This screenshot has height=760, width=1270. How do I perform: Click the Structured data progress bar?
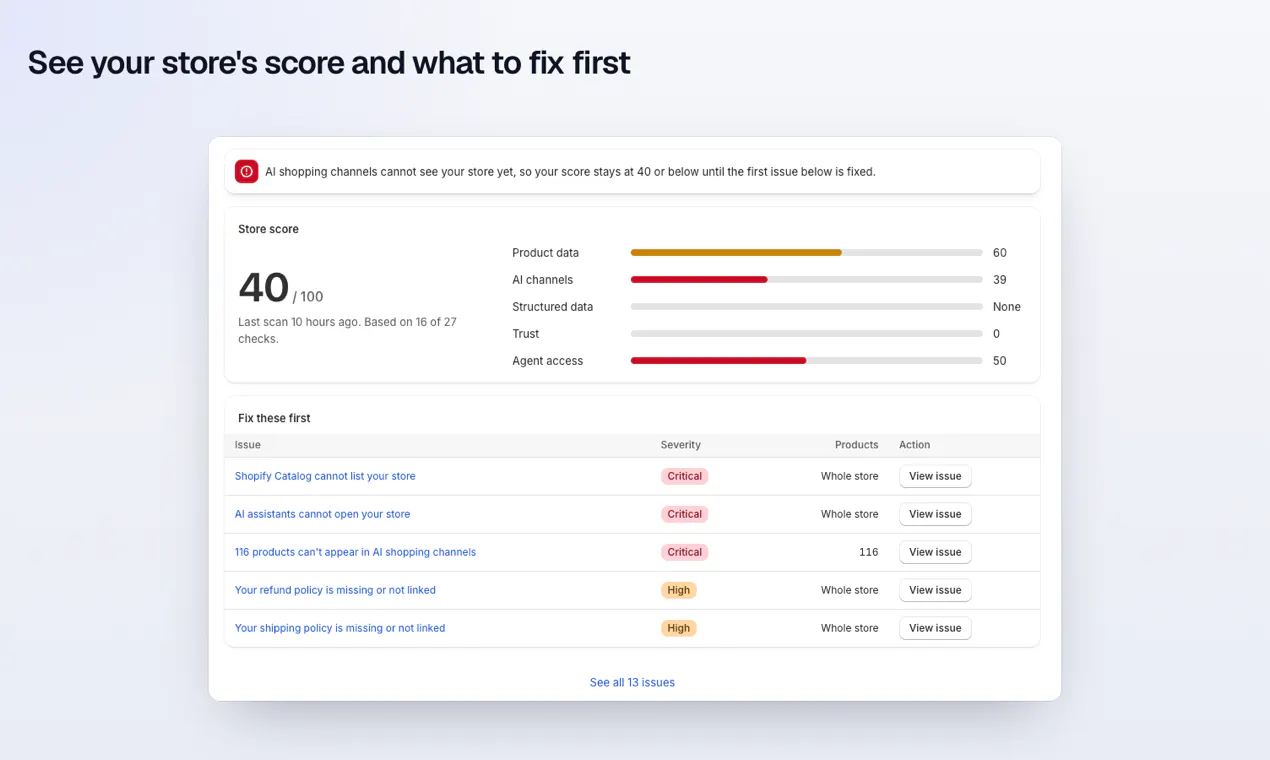coord(806,307)
